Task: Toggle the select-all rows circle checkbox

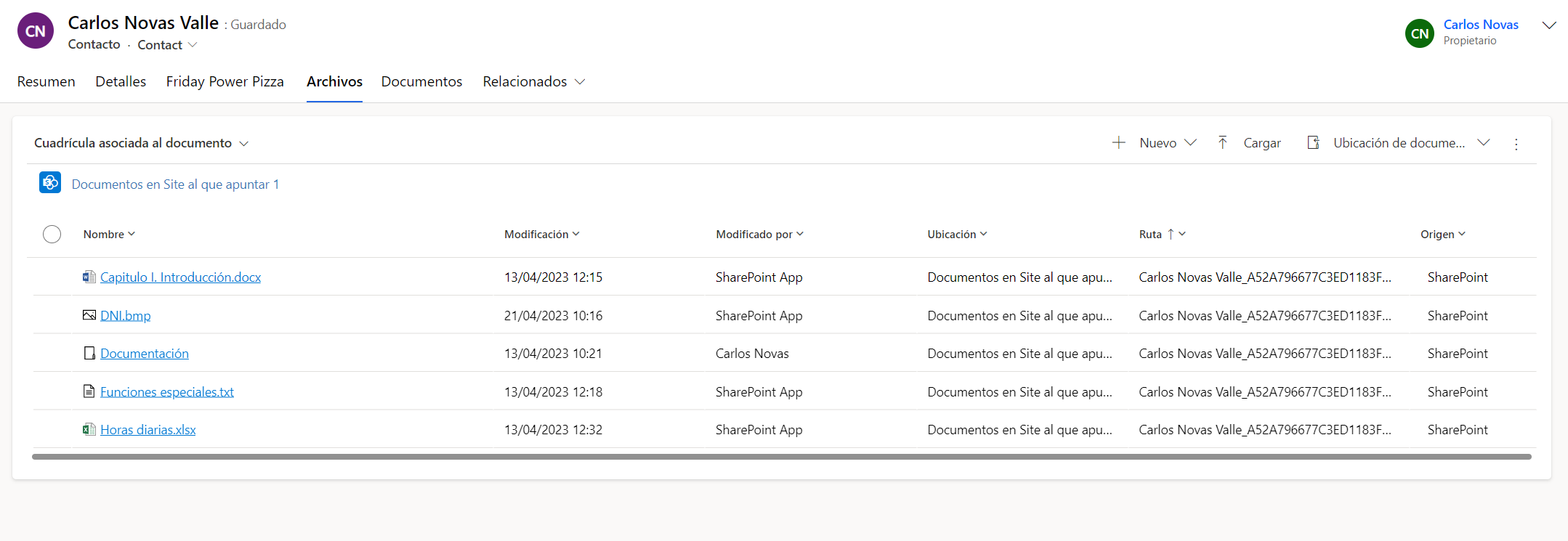Action: coord(52,234)
